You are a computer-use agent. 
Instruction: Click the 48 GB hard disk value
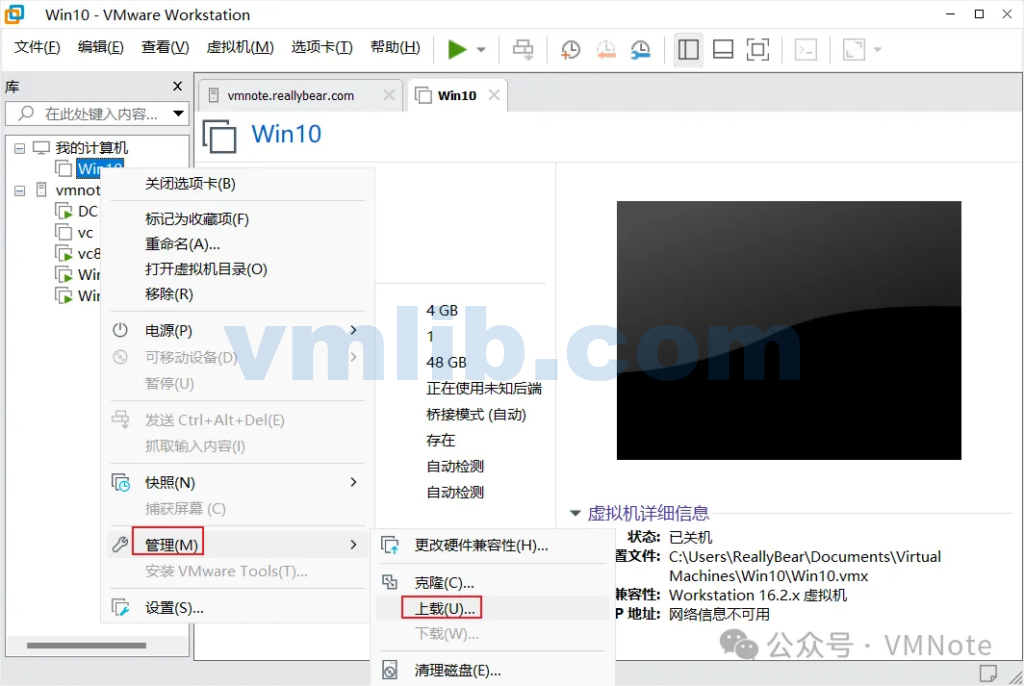pyautogui.click(x=446, y=363)
